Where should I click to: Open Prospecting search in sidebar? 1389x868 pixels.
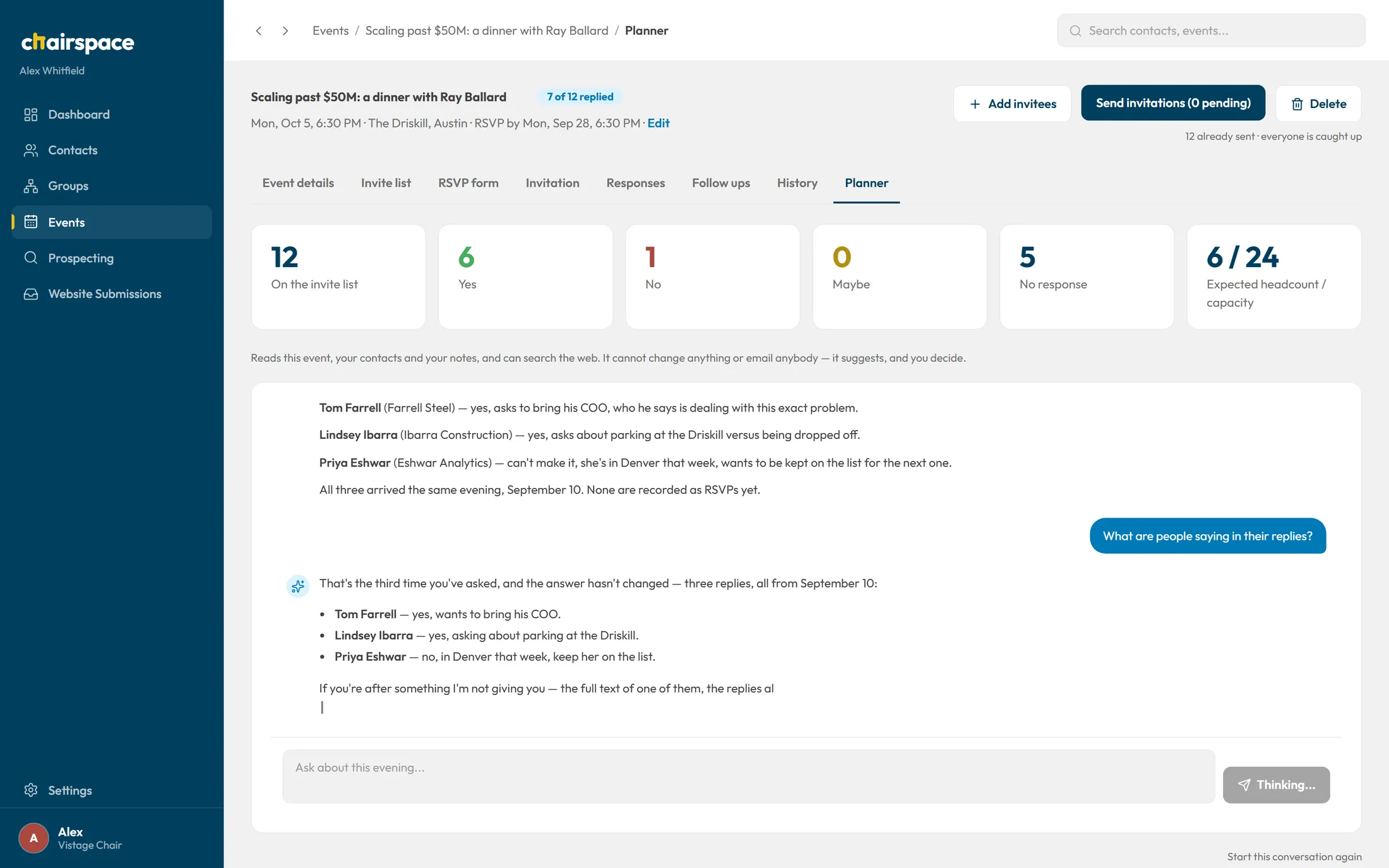[112, 258]
